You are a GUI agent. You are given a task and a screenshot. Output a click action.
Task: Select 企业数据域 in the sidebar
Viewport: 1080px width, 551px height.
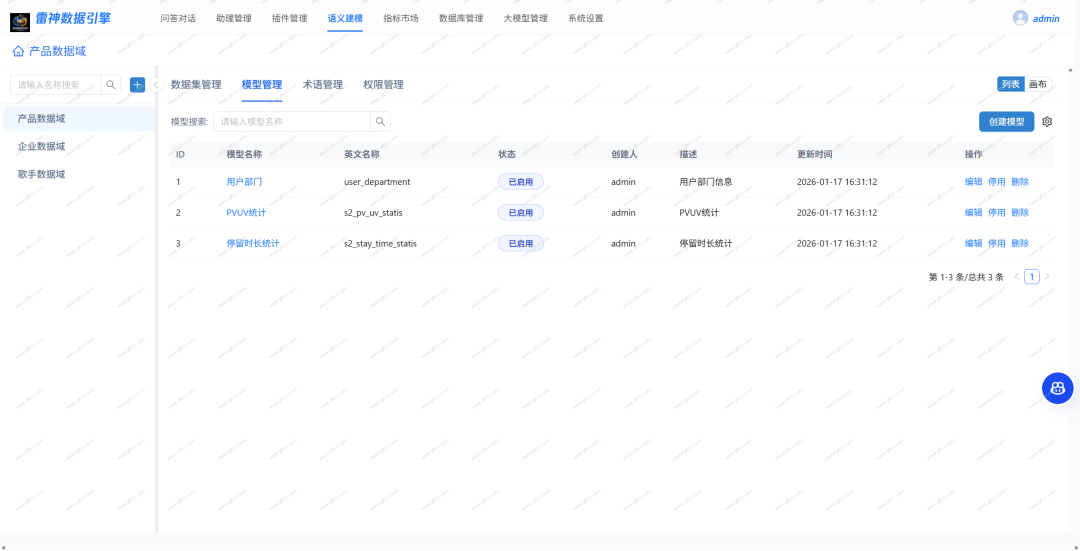click(x=79, y=146)
